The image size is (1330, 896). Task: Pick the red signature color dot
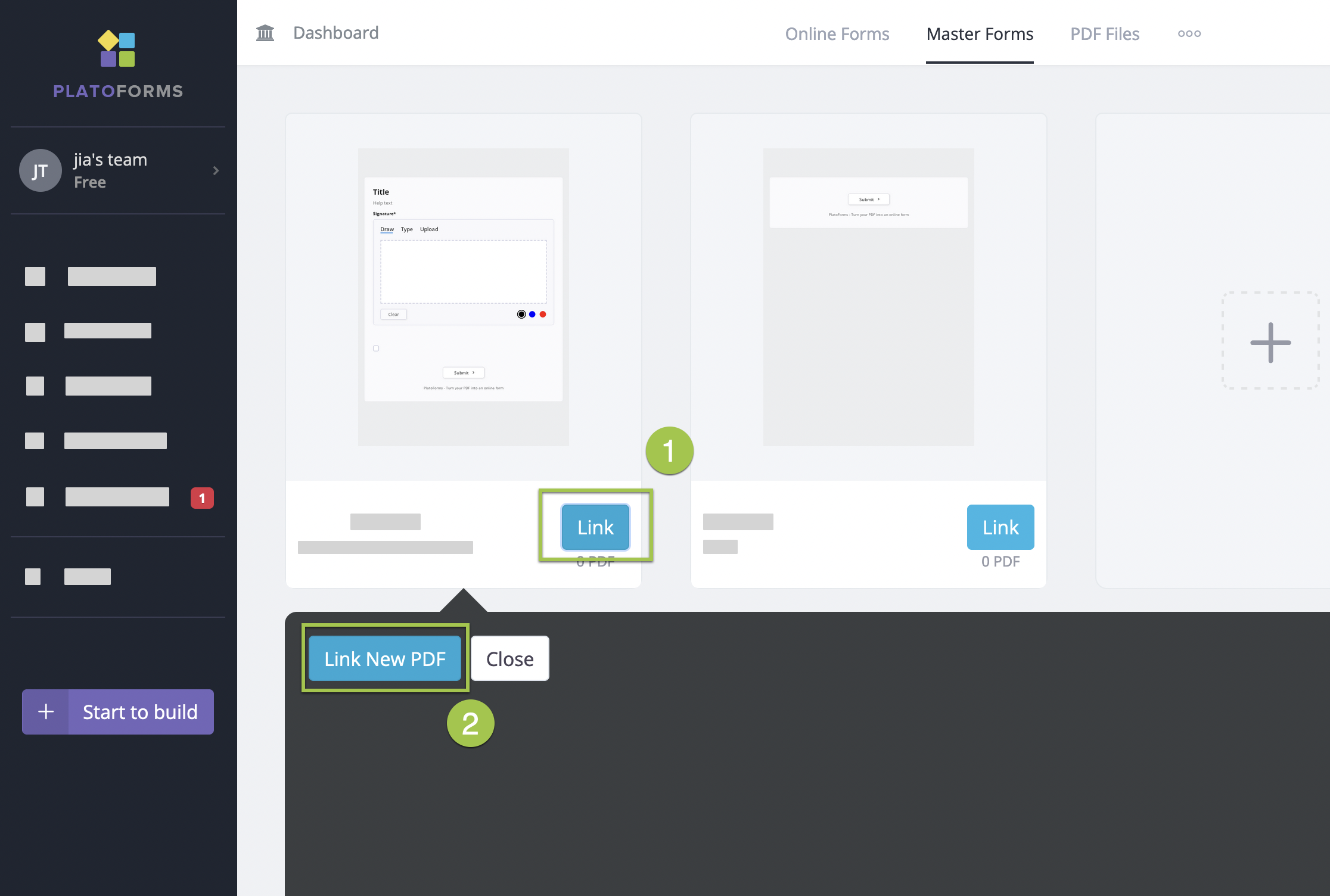[543, 315]
